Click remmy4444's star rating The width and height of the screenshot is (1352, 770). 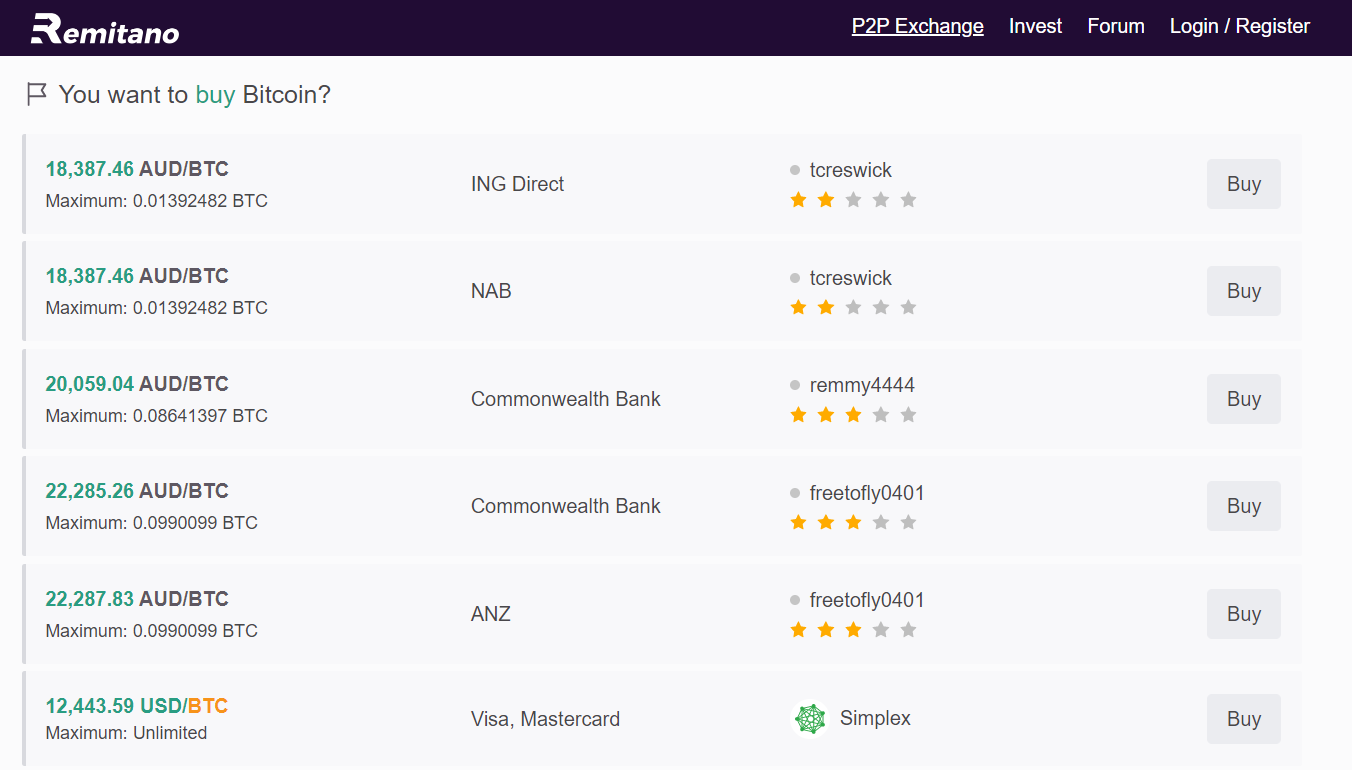[853, 415]
